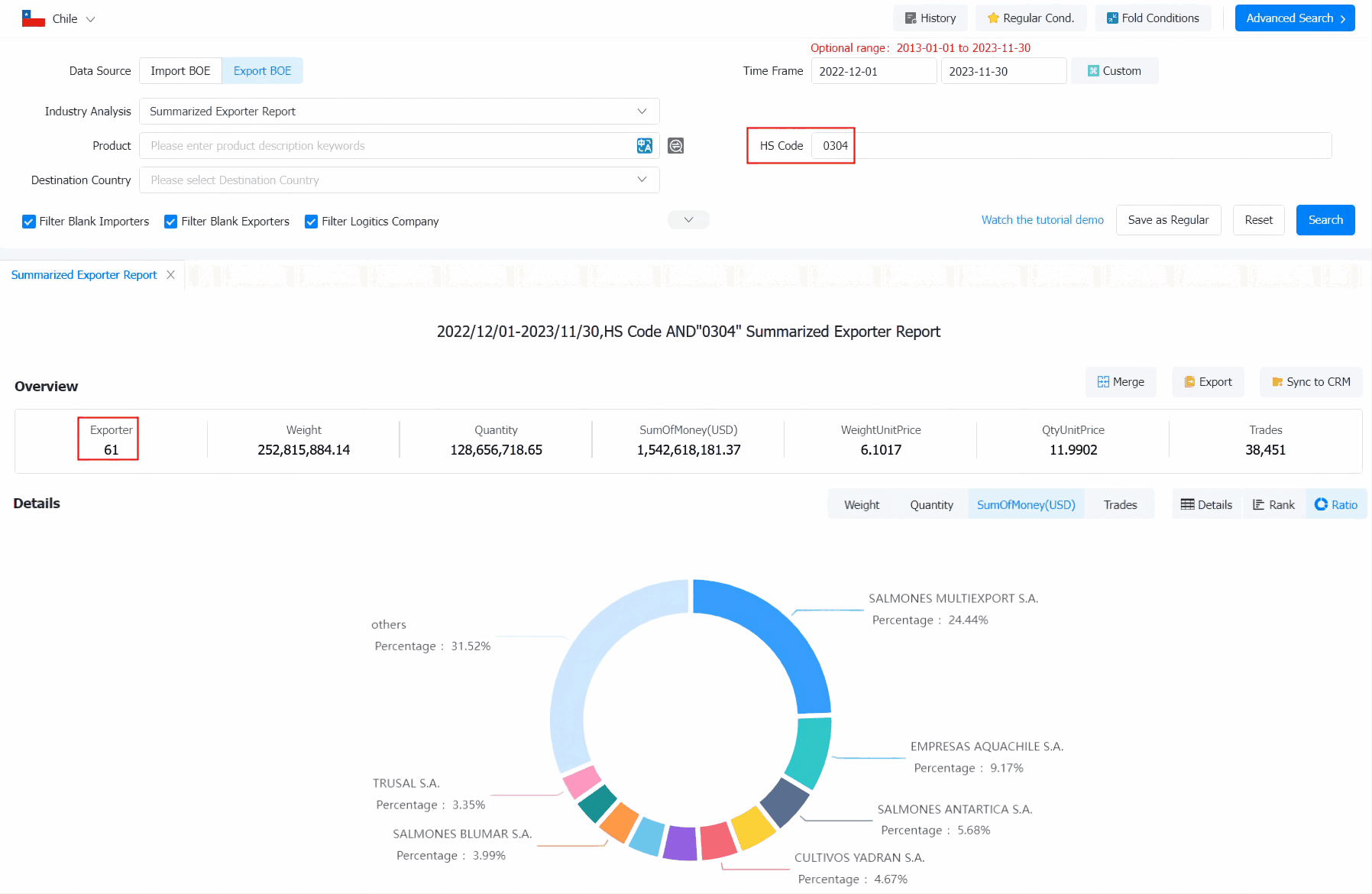Click the EMPRESAS AQUACHILE S.A. label

(987, 747)
